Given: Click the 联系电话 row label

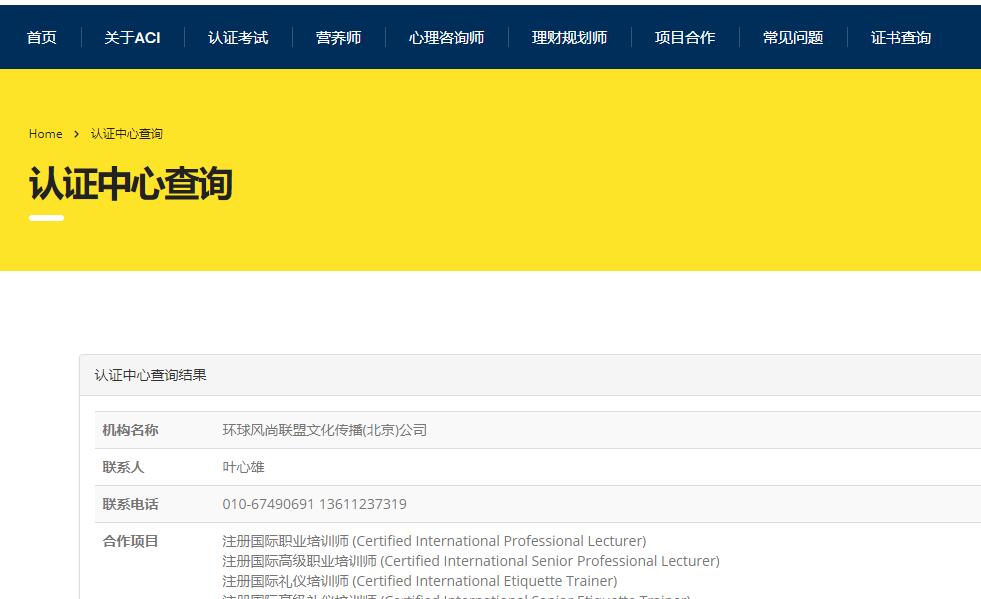Looking at the screenshot, I should click(x=130, y=504).
